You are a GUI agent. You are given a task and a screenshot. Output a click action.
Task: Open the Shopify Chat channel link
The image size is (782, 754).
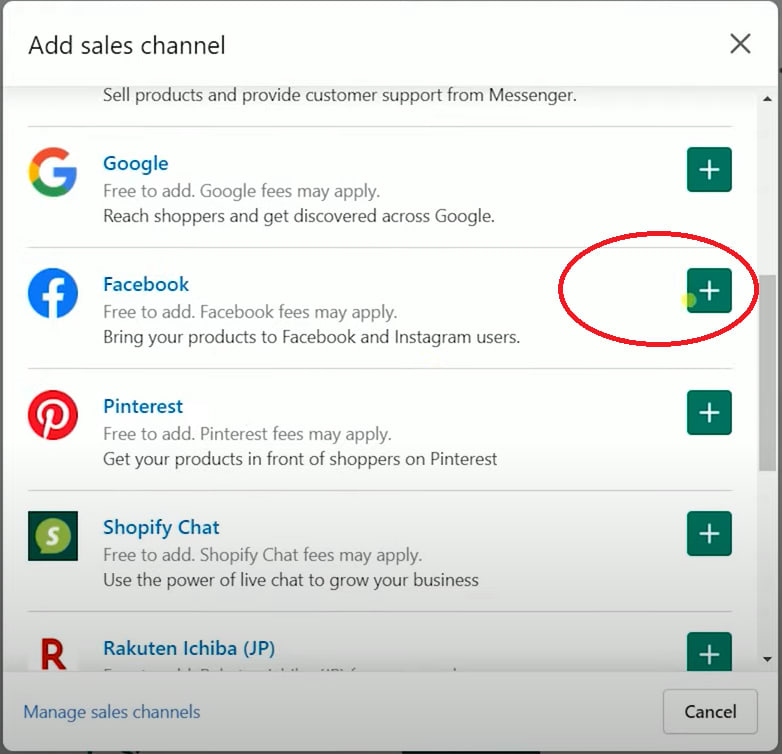coord(161,528)
